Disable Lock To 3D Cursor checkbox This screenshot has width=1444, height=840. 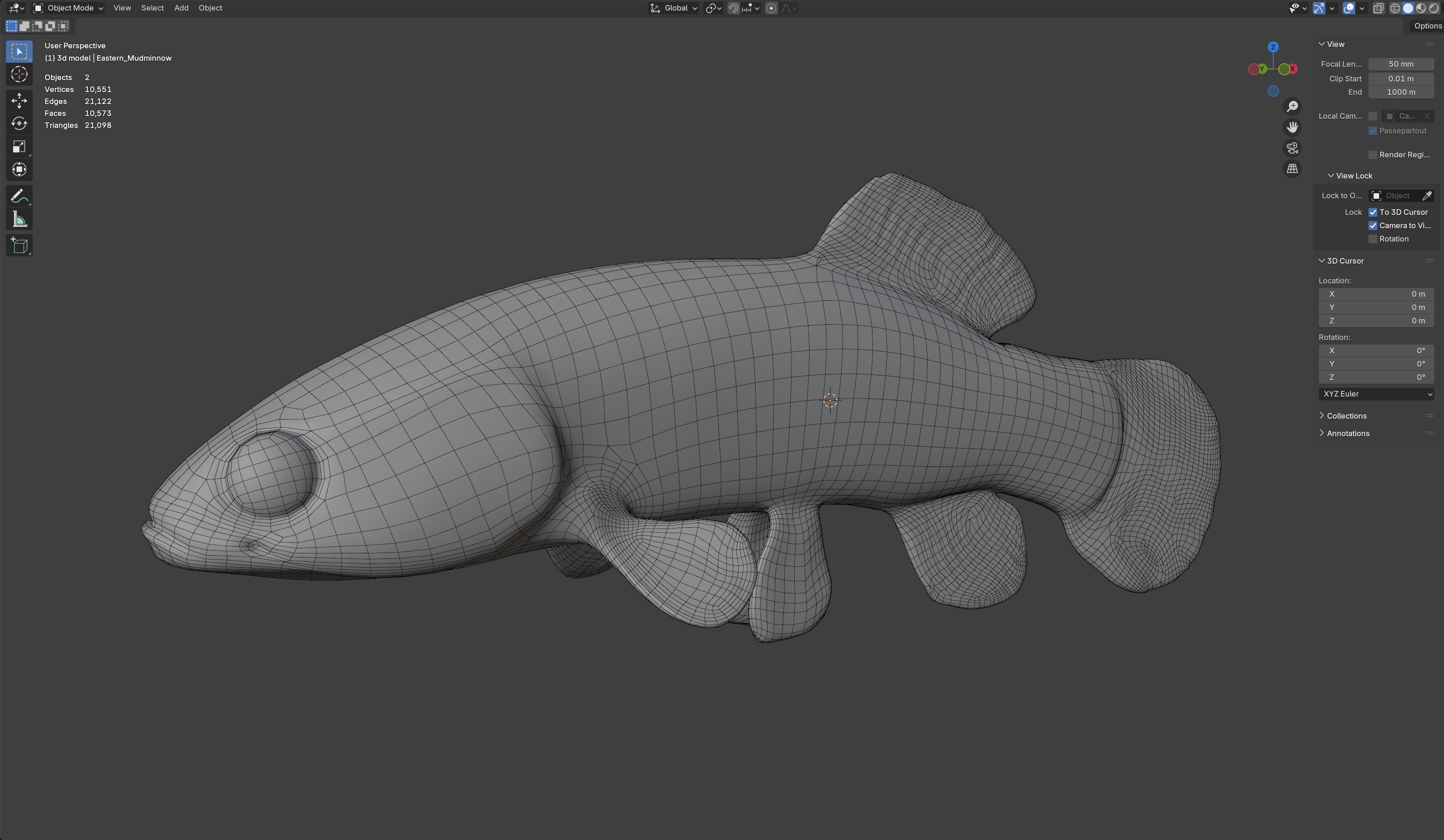click(1372, 212)
